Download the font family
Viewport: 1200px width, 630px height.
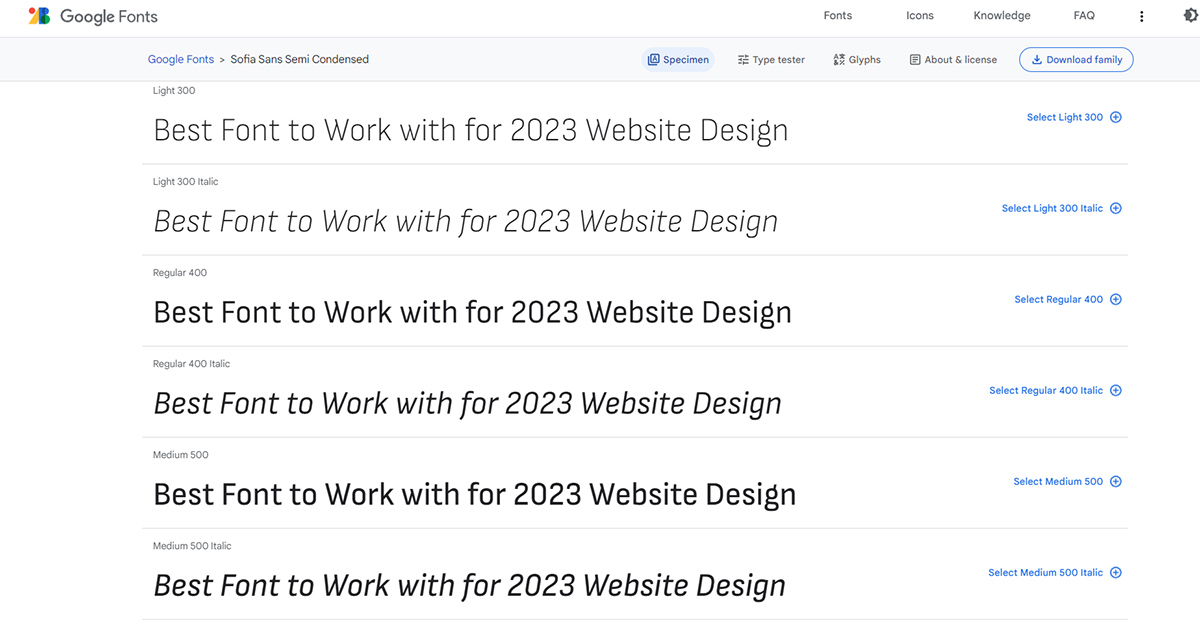pyautogui.click(x=1076, y=60)
